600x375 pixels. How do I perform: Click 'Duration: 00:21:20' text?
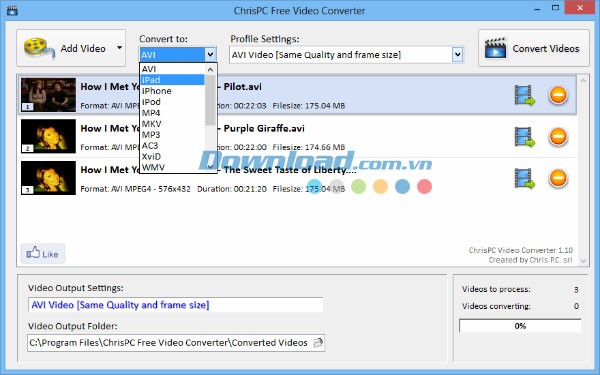[232, 189]
